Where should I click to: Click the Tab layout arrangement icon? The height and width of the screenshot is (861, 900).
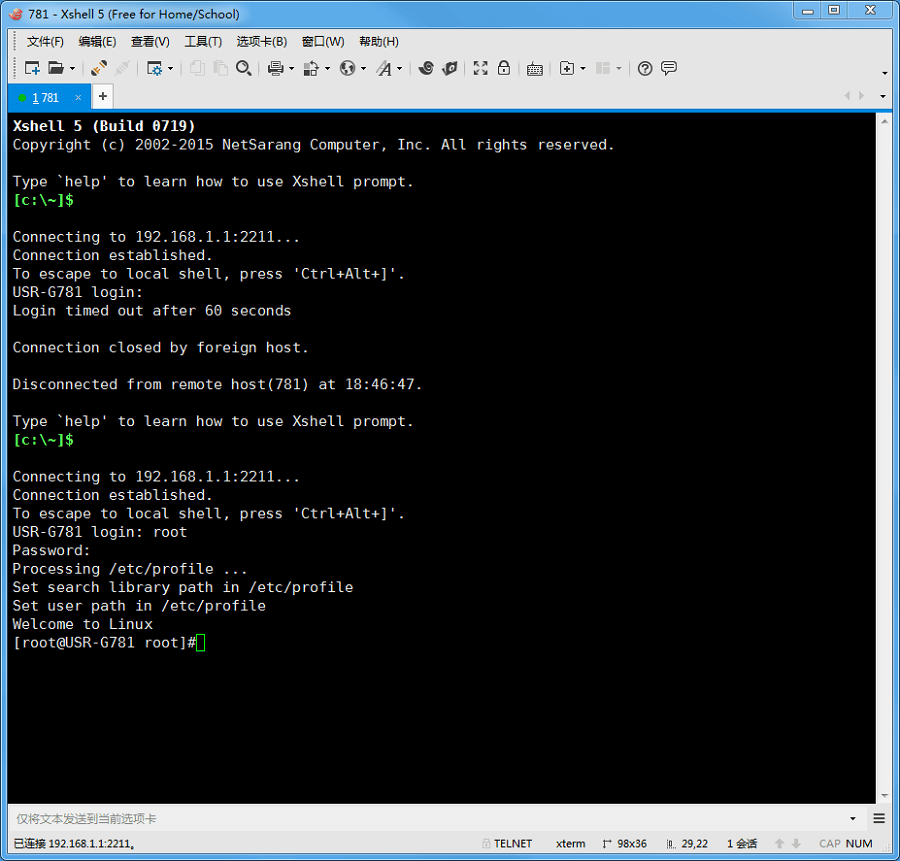coord(603,68)
